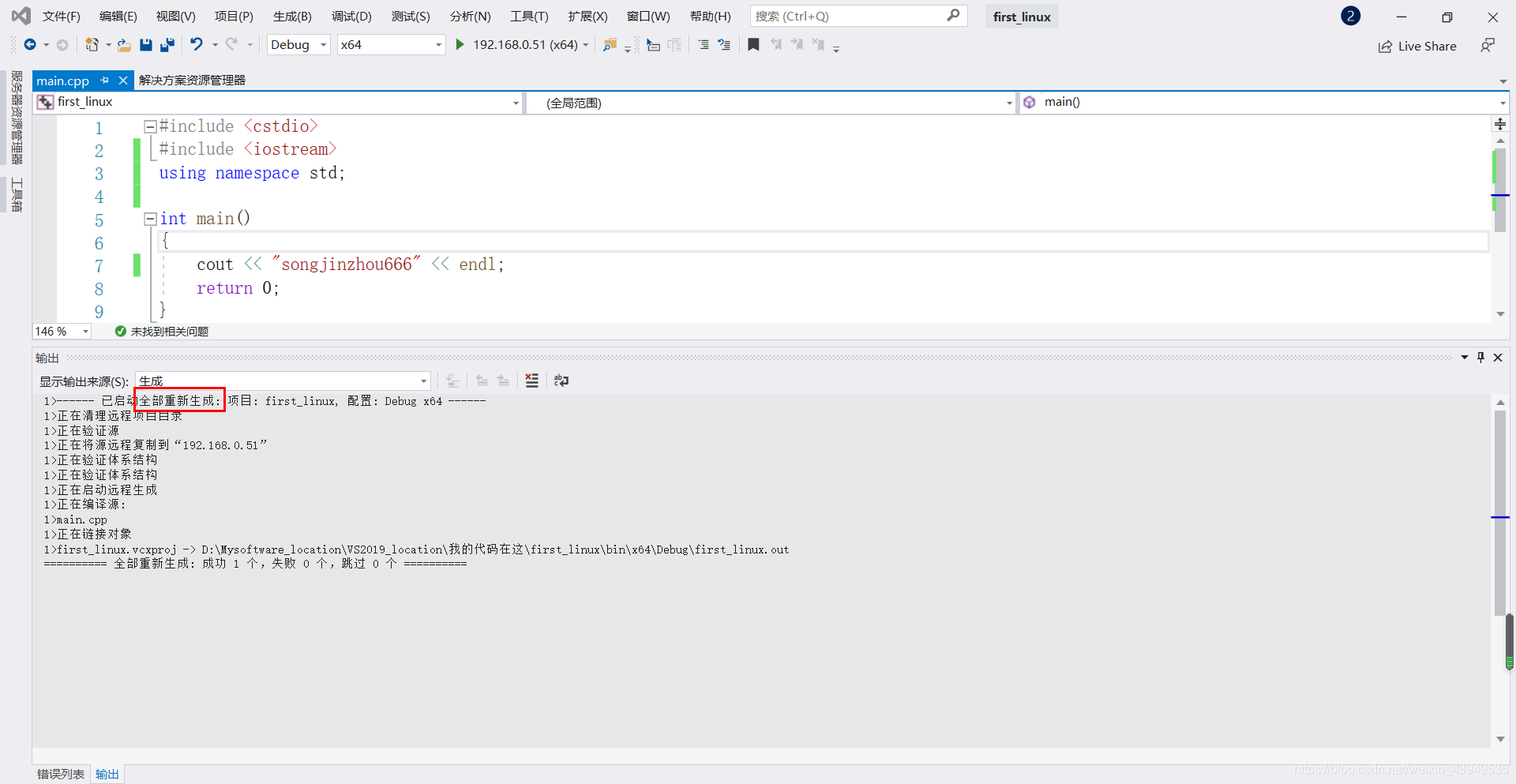Open the 工具箱 side tab
Image resolution: width=1516 pixels, height=784 pixels.
point(17,195)
